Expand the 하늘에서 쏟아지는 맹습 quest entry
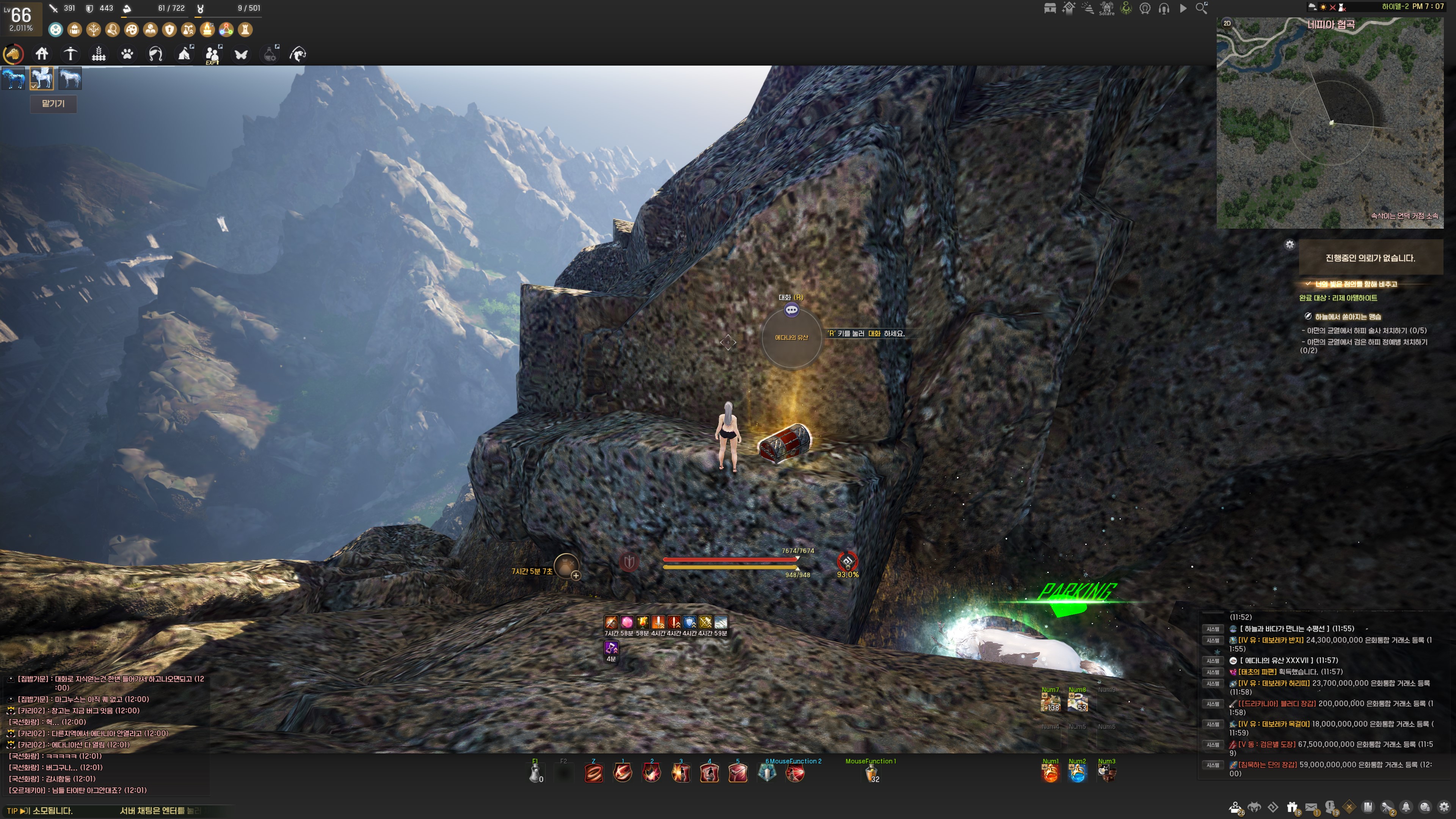This screenshot has width=1456, height=819. click(1348, 317)
